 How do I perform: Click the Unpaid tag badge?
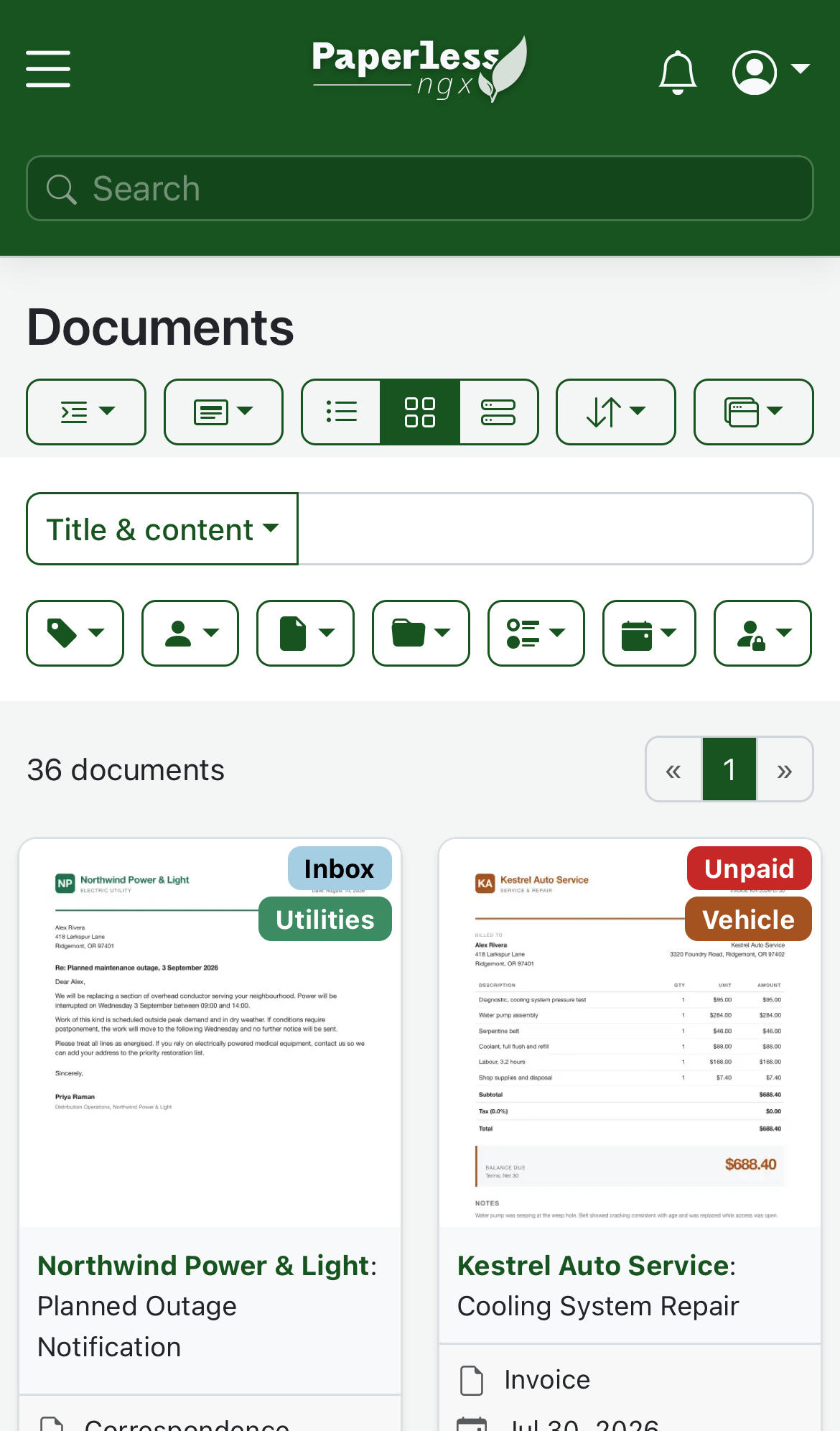[750, 869]
